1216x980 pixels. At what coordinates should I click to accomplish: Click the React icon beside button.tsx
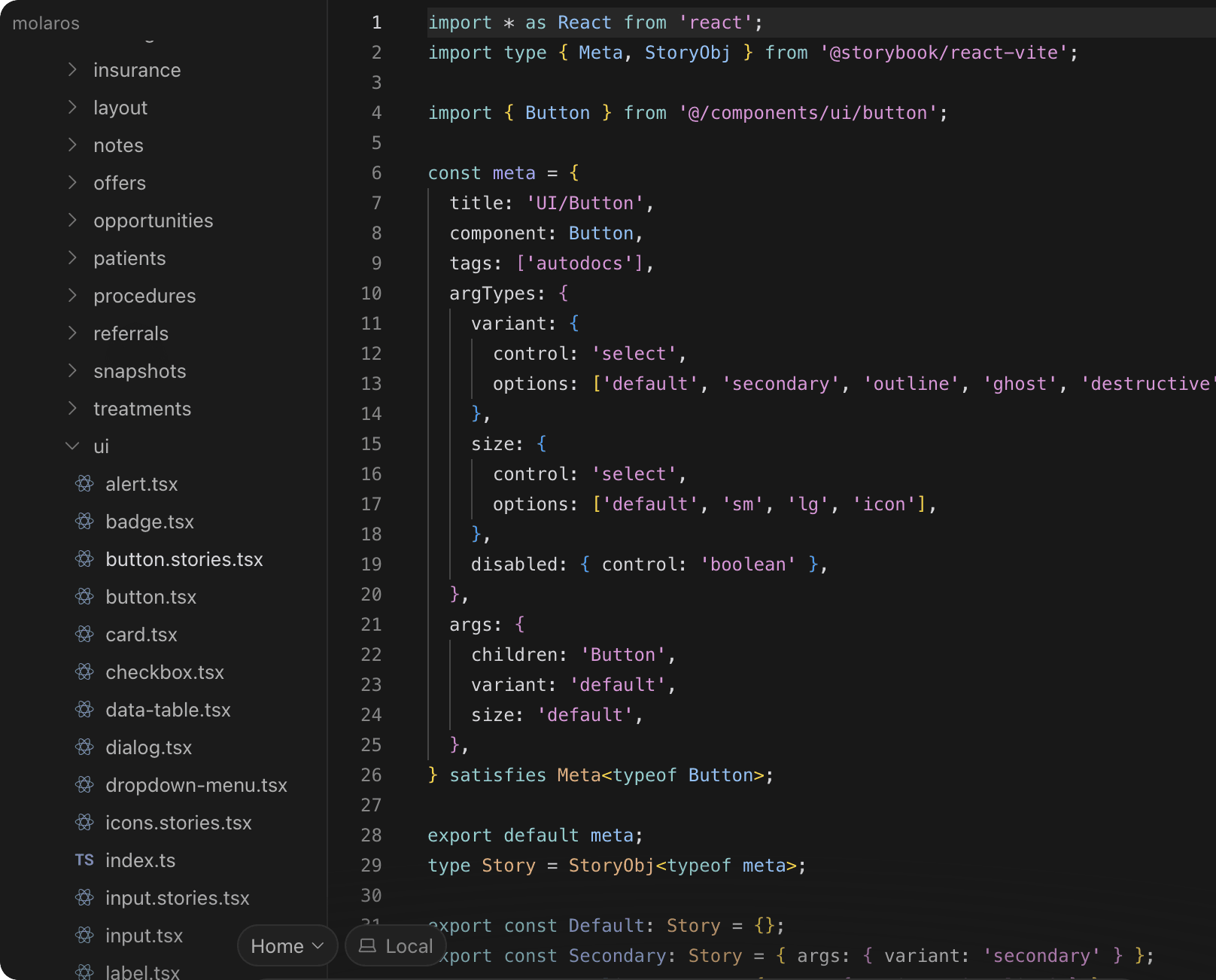pyautogui.click(x=84, y=596)
